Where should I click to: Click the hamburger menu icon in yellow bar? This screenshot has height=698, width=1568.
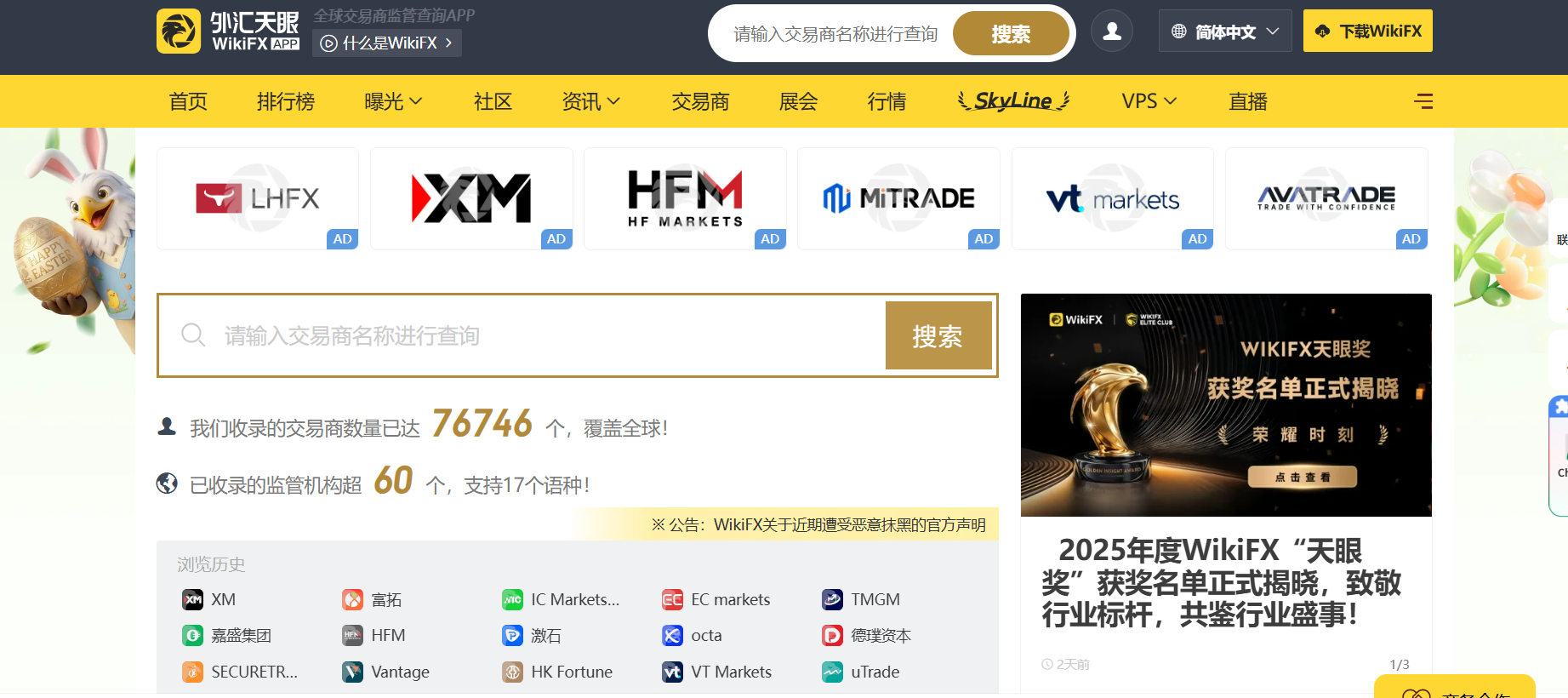click(1423, 101)
